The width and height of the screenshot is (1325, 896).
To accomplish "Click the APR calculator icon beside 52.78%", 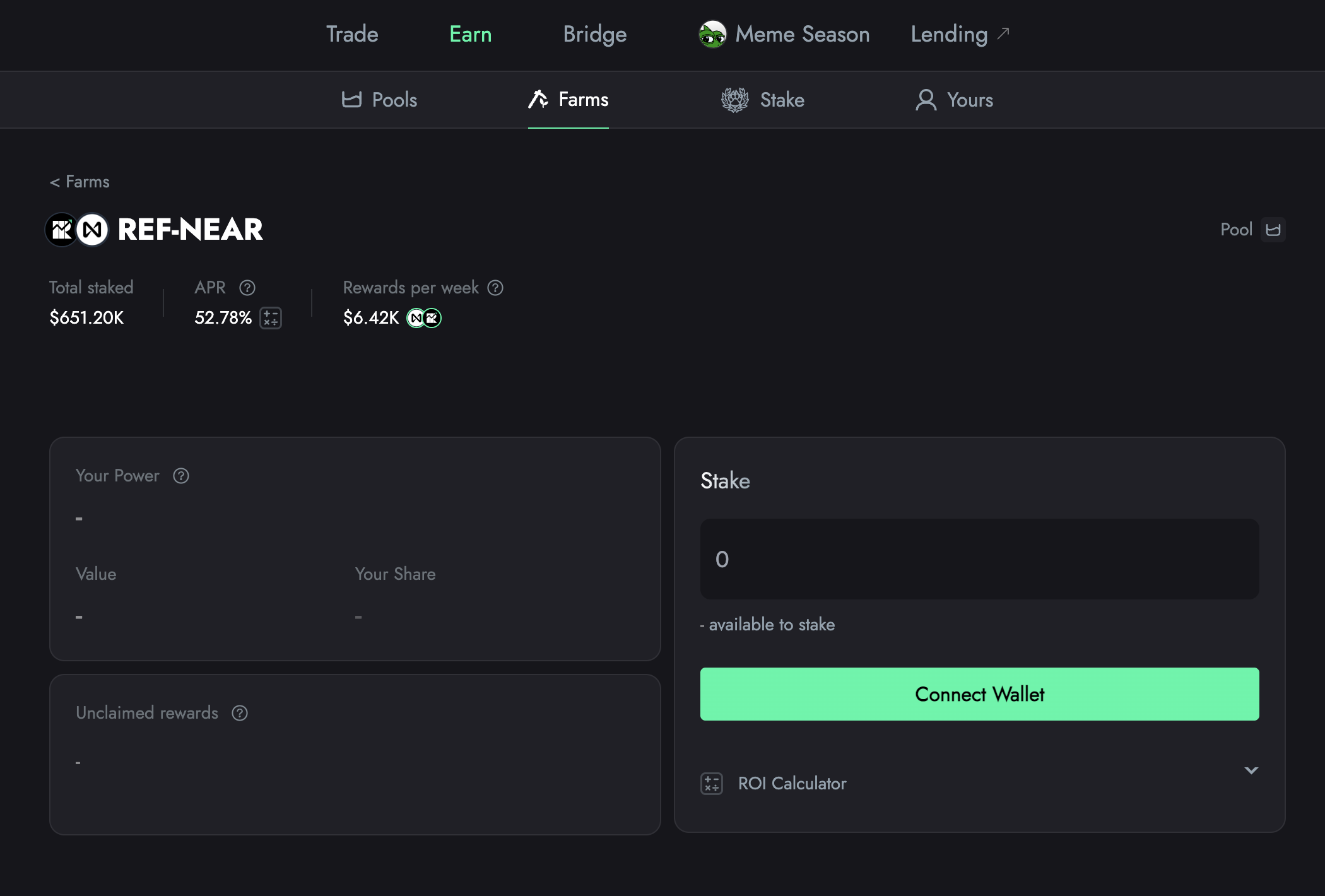I will point(271,318).
